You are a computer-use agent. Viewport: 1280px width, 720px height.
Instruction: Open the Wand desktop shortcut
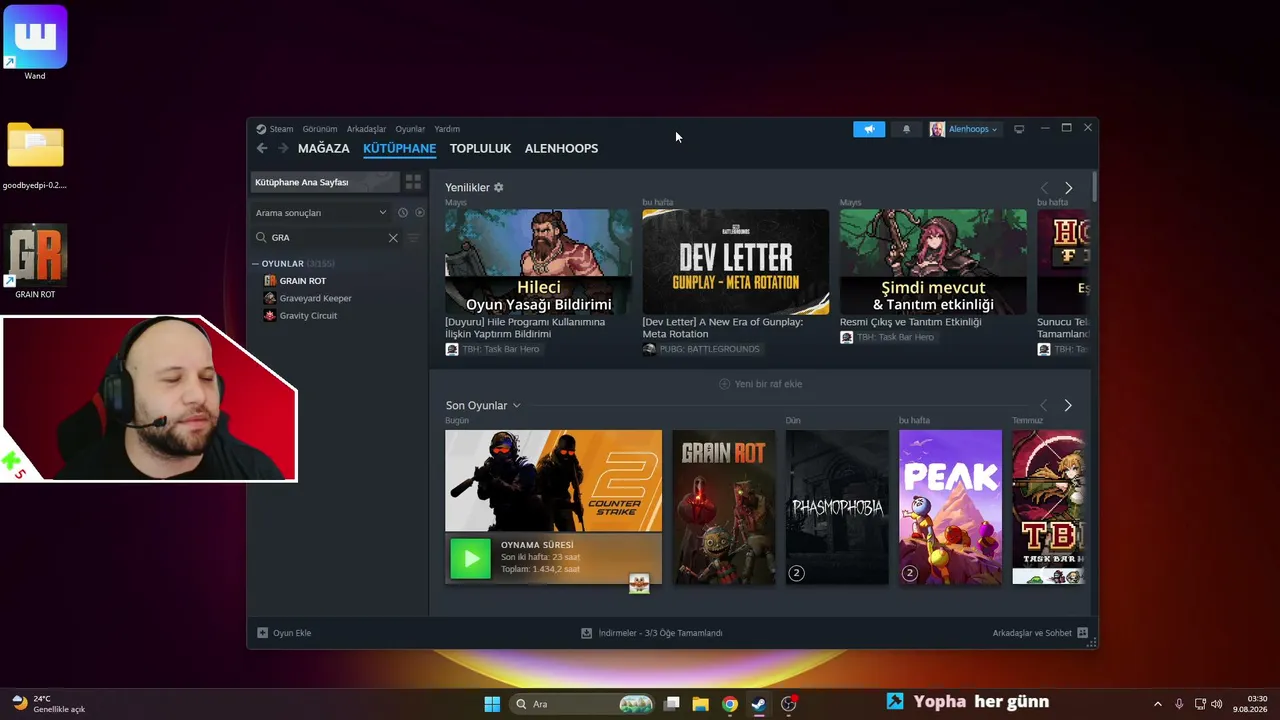pos(35,42)
